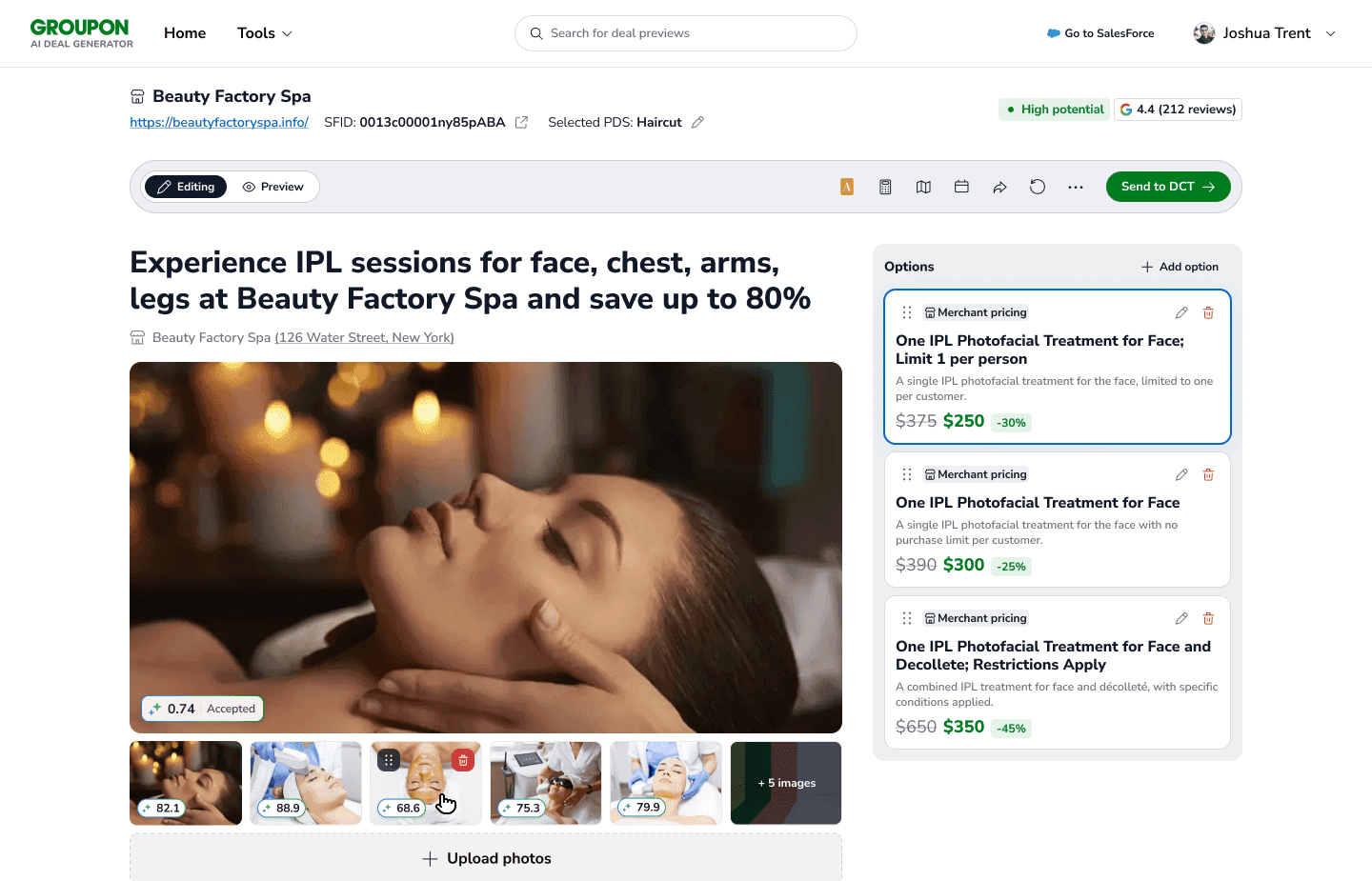
Task: Click Send to DCT button
Action: click(1168, 187)
